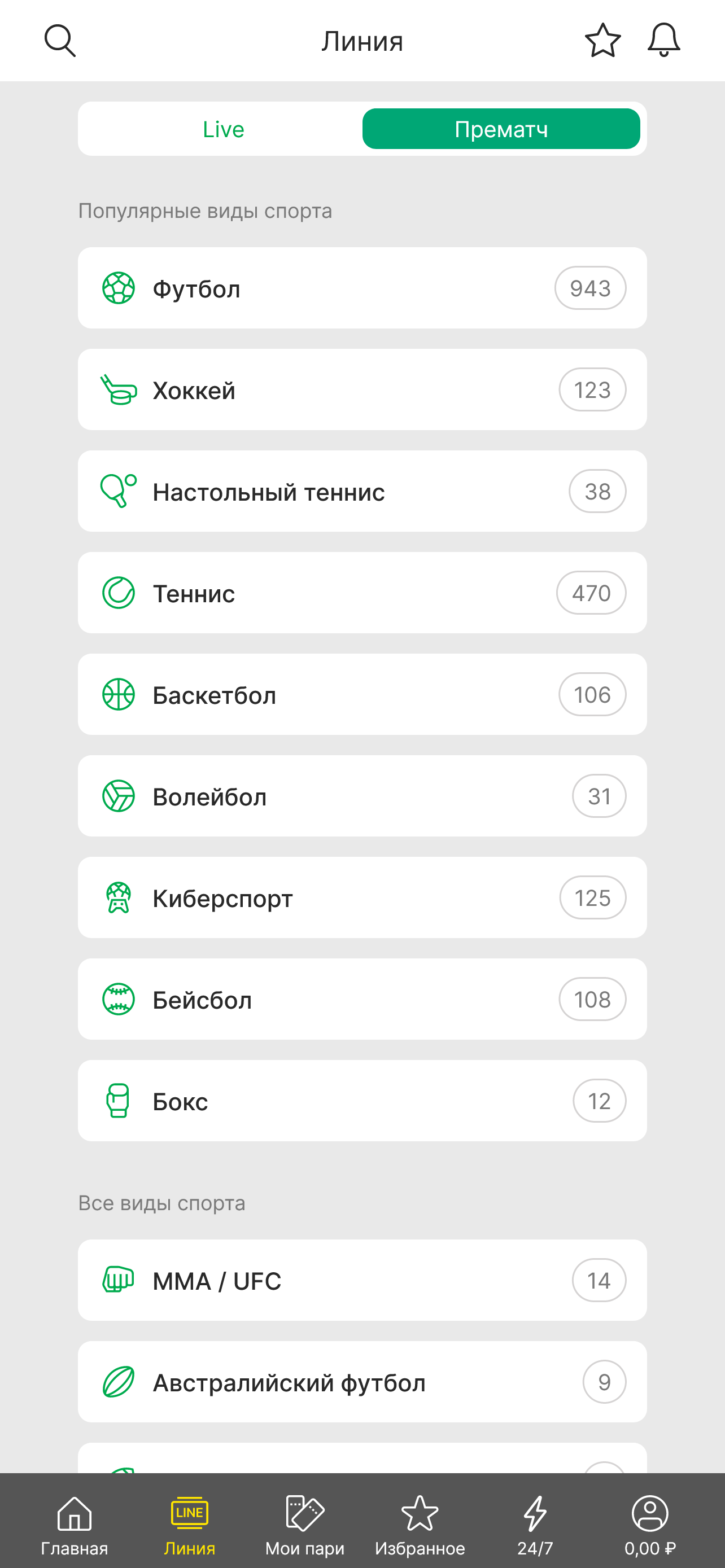Image resolution: width=725 pixels, height=1568 pixels.
Task: Tap the search magnifier icon
Action: [60, 41]
